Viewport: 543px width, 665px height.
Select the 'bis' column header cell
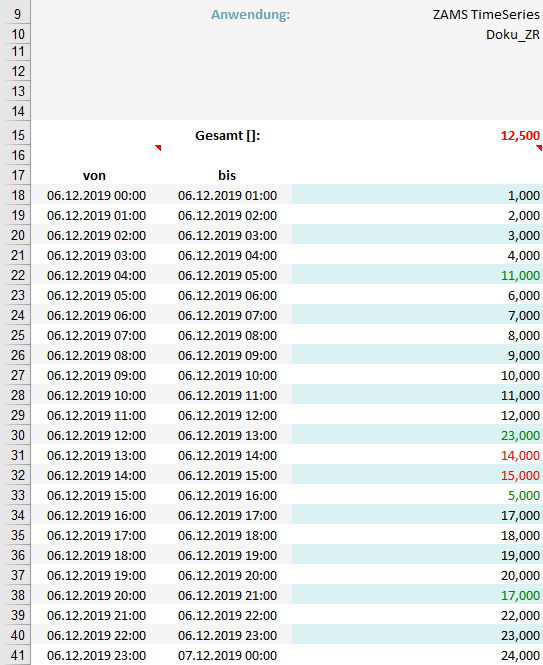(227, 175)
